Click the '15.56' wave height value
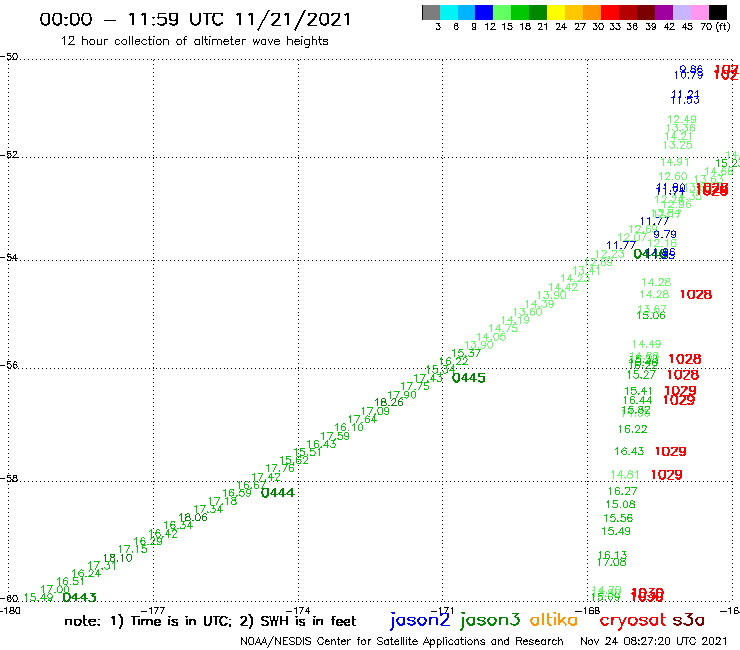 pyautogui.click(x=618, y=518)
